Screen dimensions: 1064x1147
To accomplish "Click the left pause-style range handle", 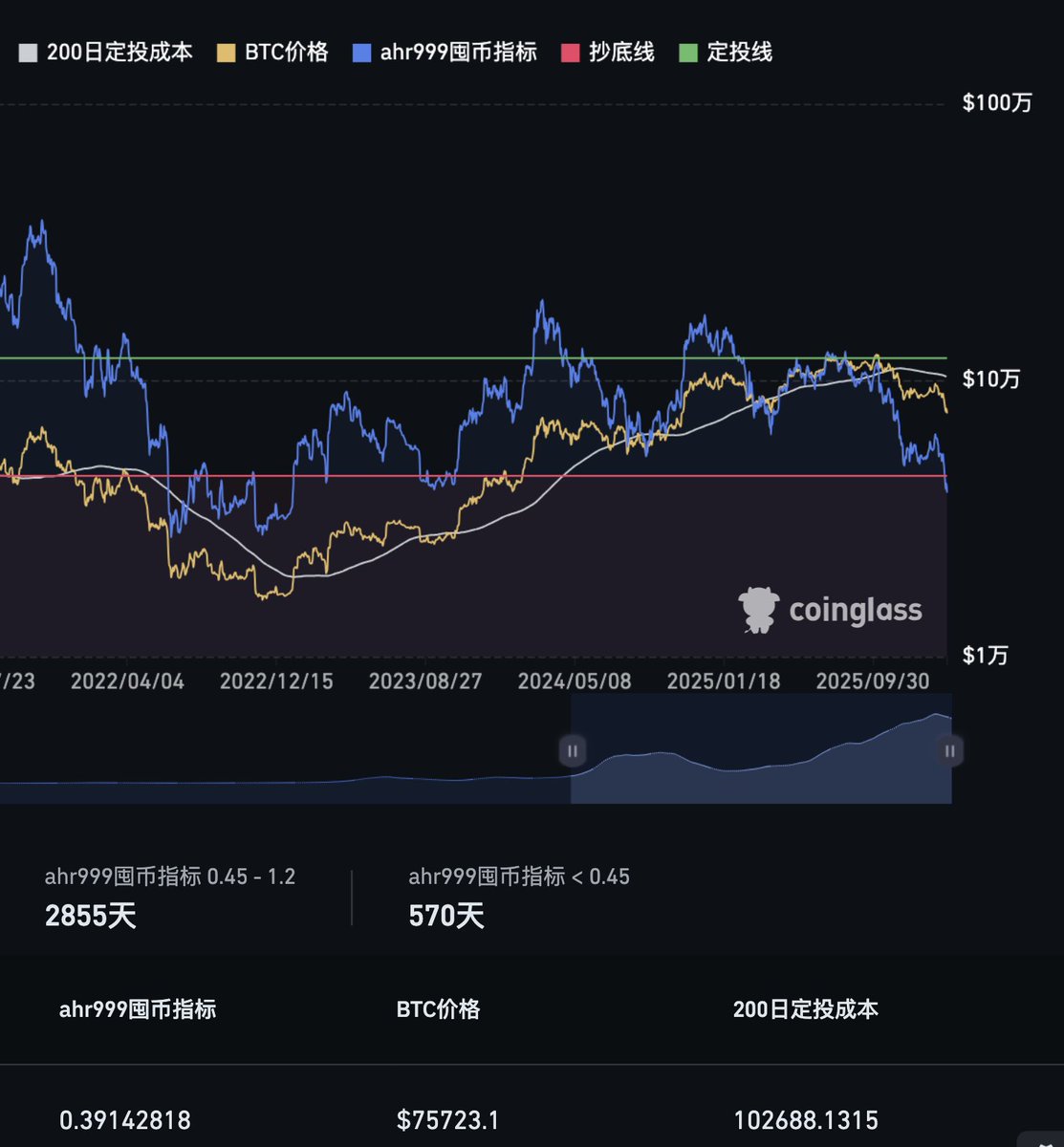I will tap(572, 751).
